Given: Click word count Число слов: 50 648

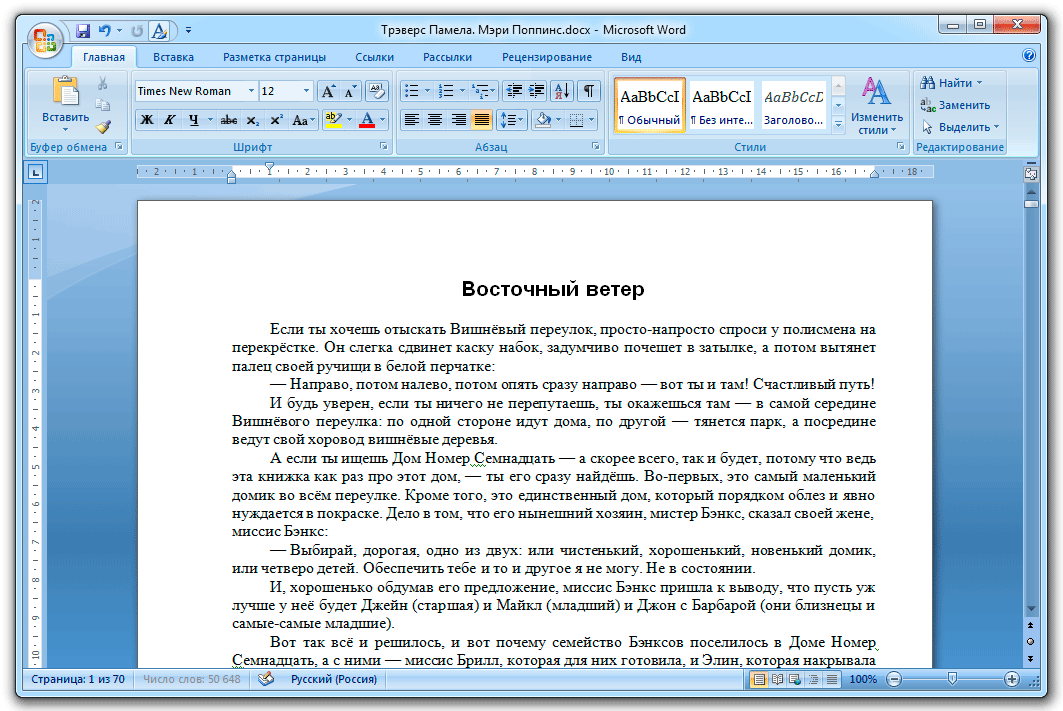Looking at the screenshot, I should point(191,679).
